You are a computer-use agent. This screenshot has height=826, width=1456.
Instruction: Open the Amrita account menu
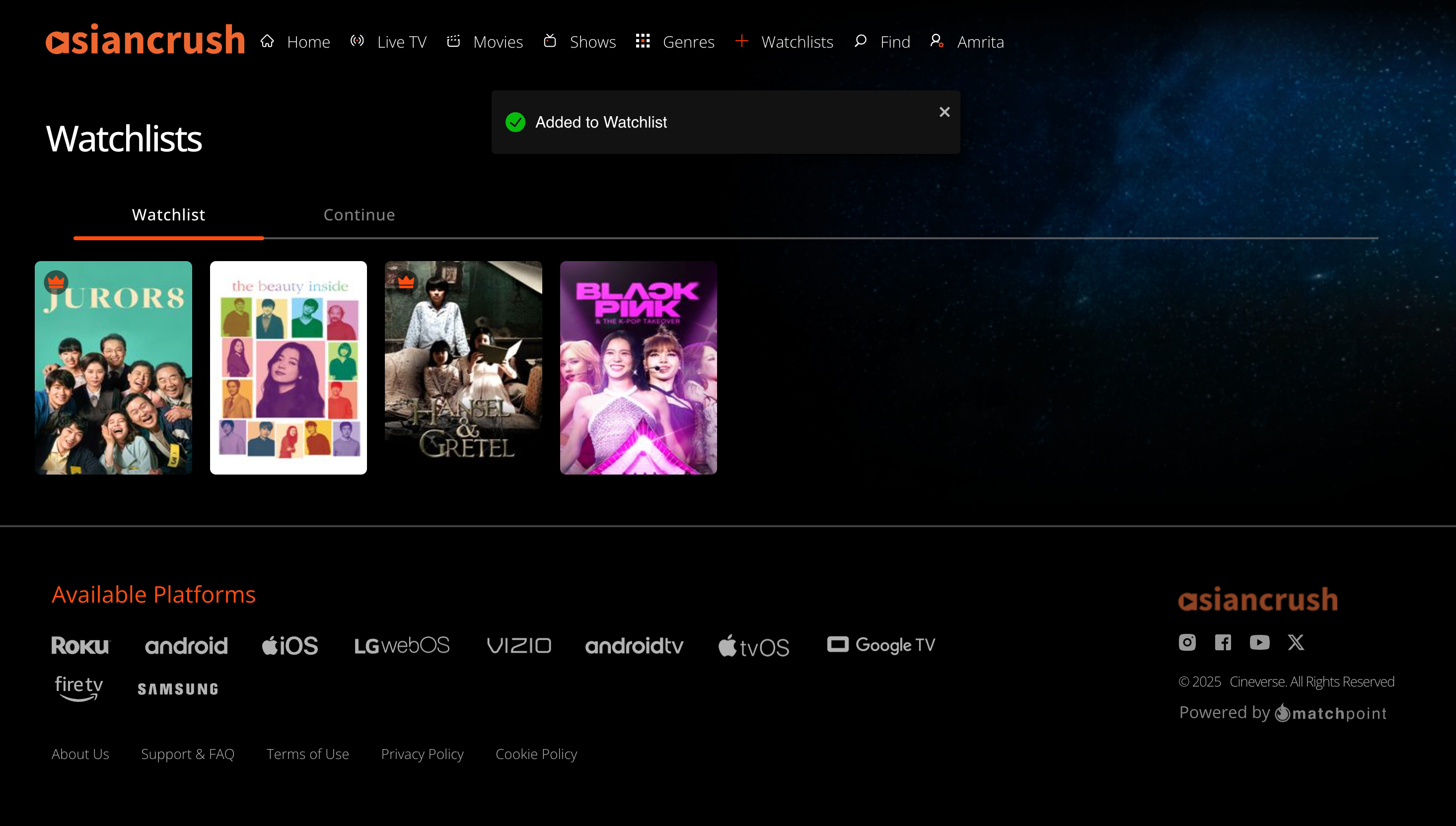[980, 41]
